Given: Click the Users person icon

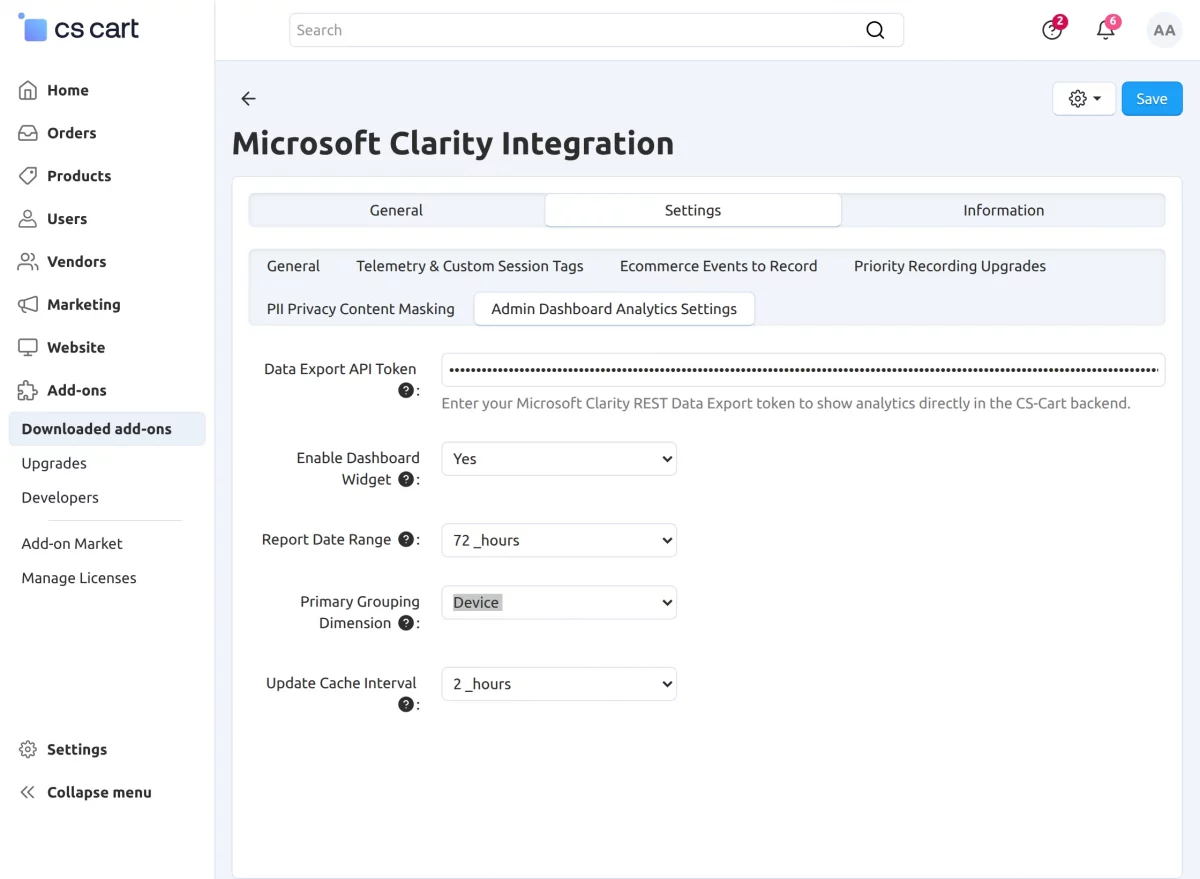Looking at the screenshot, I should (28, 219).
